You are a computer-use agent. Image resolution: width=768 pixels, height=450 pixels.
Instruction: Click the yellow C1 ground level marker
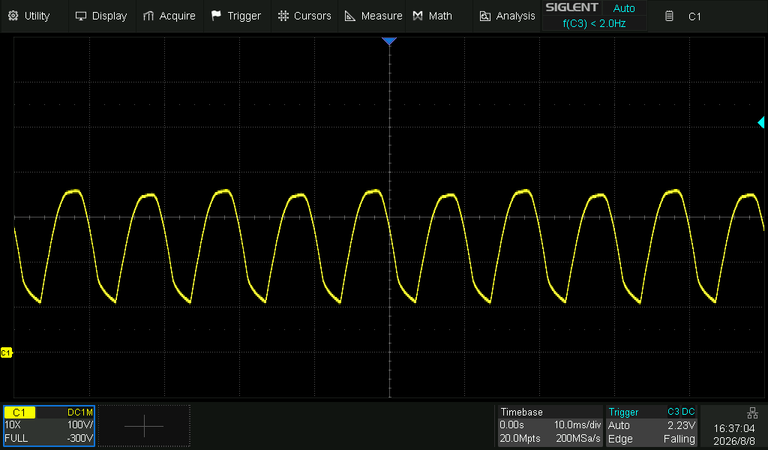(x=6, y=353)
